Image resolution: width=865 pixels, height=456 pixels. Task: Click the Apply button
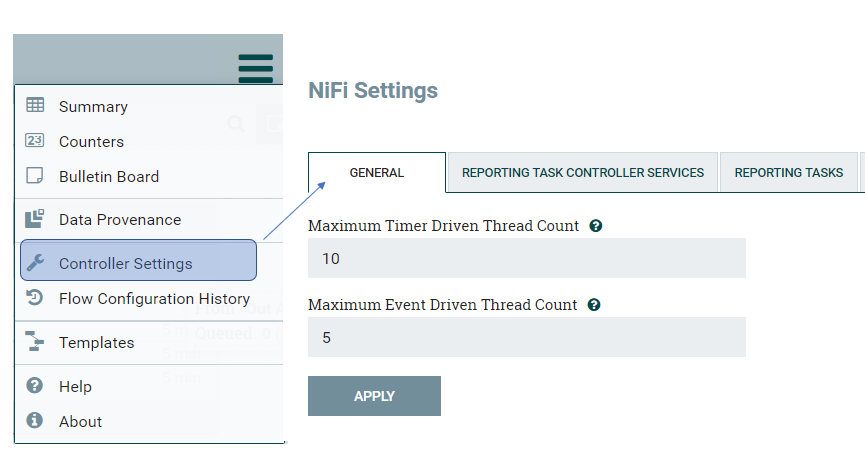click(374, 396)
